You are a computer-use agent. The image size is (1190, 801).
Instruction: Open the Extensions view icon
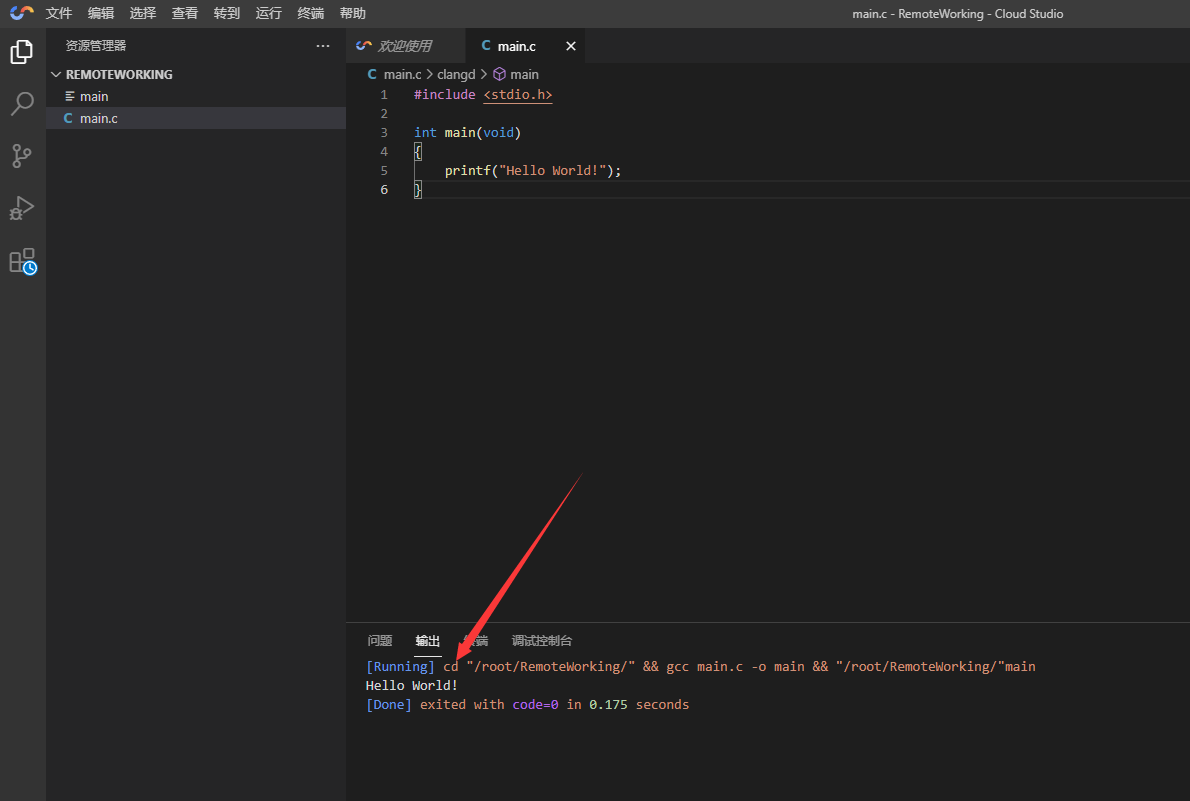click(22, 261)
